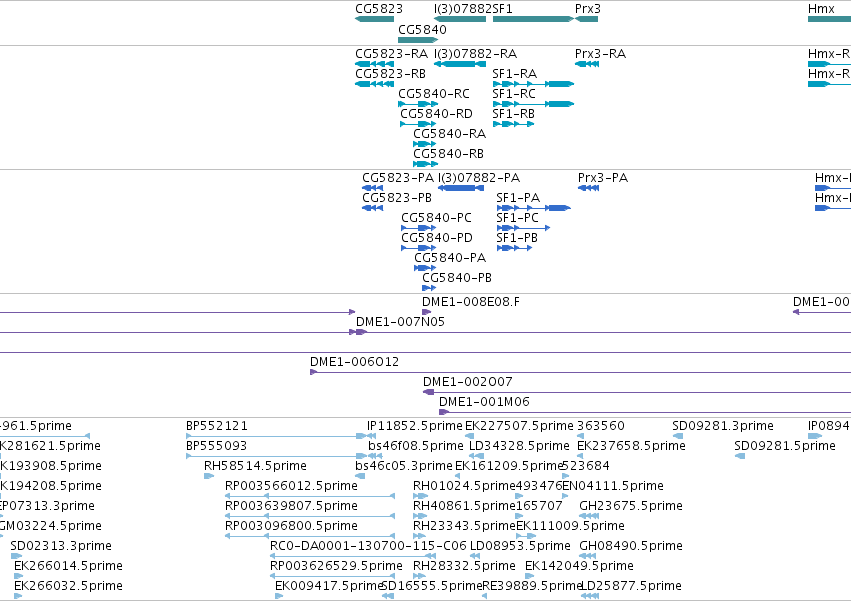Click the 363560 EST label

point(601,427)
